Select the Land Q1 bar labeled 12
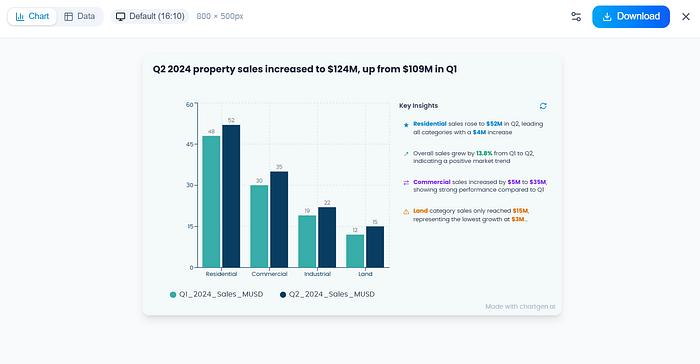The width and height of the screenshot is (700, 364). [x=355, y=251]
